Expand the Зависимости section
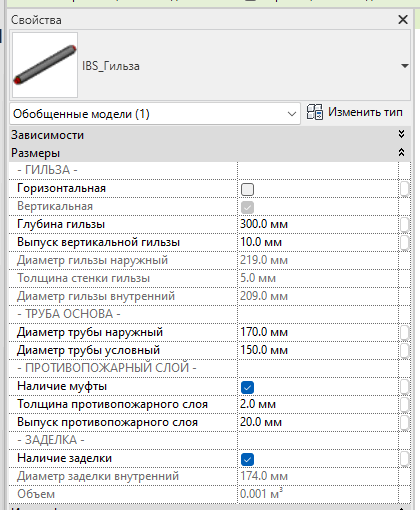 [401, 135]
